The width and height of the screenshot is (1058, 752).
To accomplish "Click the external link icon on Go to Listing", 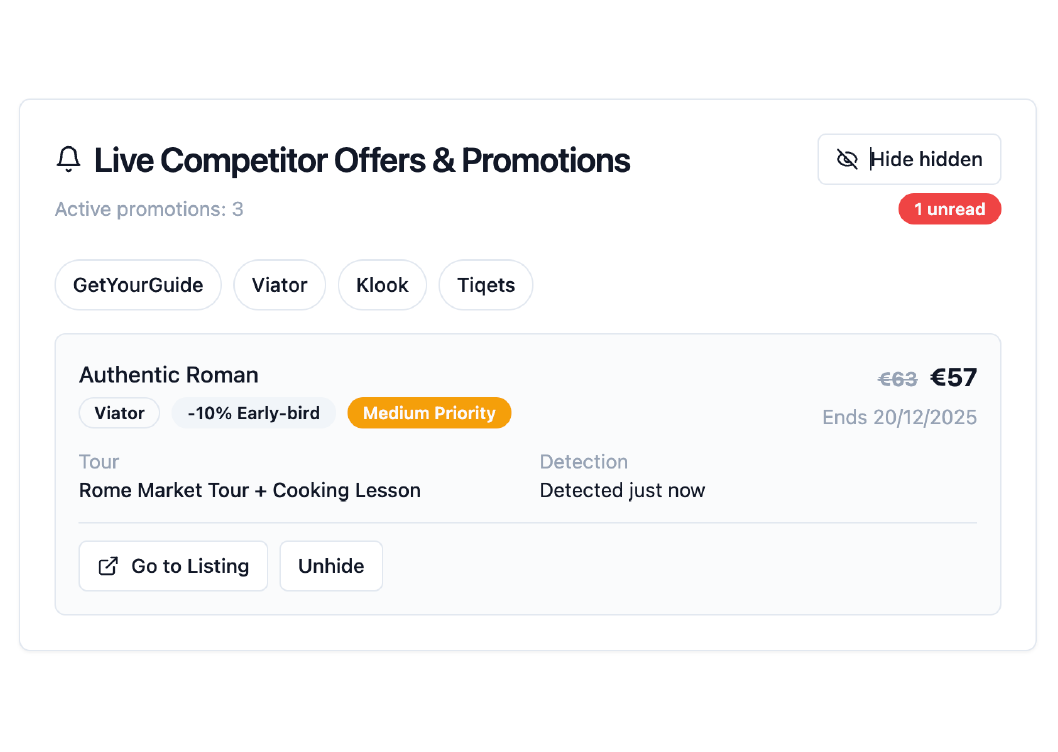I will [x=108, y=566].
